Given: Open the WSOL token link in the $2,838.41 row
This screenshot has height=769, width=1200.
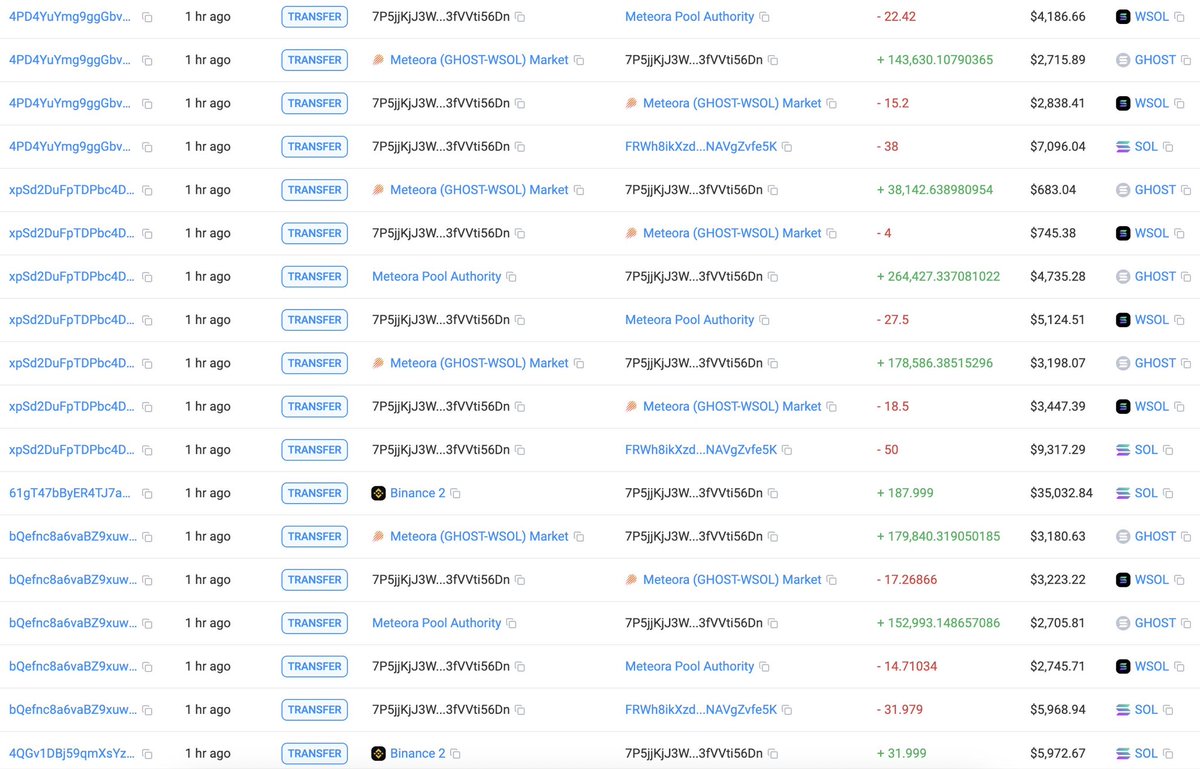Looking at the screenshot, I should coord(1152,103).
